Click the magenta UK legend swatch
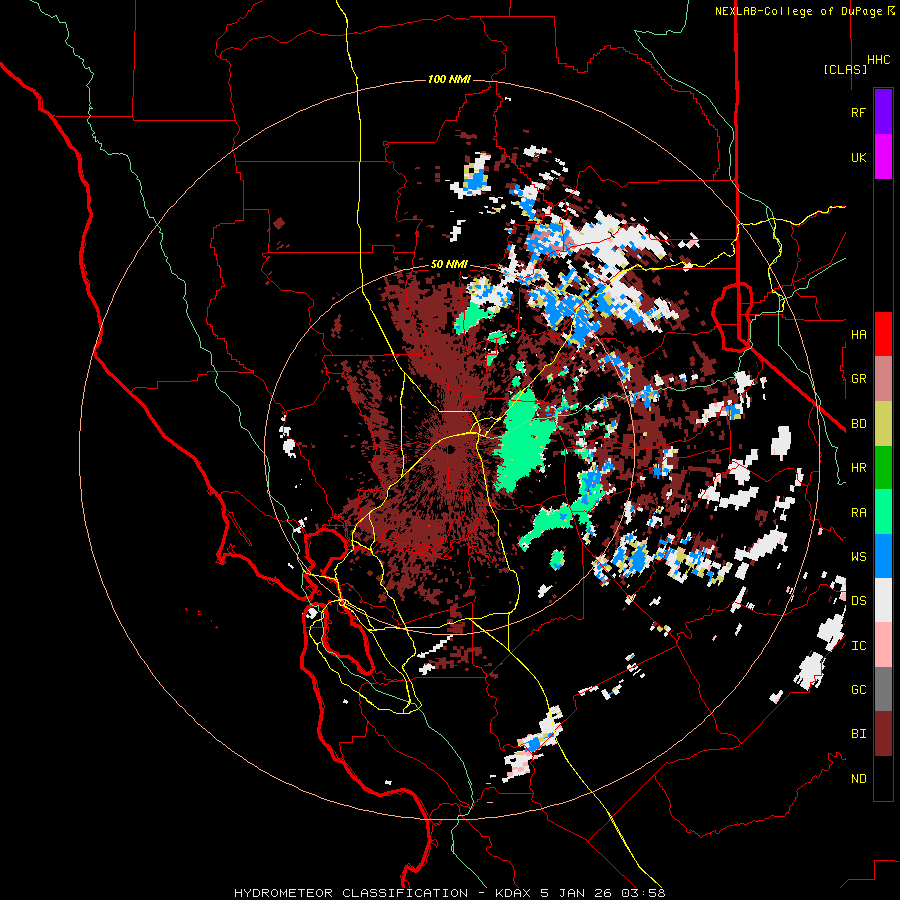Viewport: 900px width, 900px height. pyautogui.click(x=883, y=157)
